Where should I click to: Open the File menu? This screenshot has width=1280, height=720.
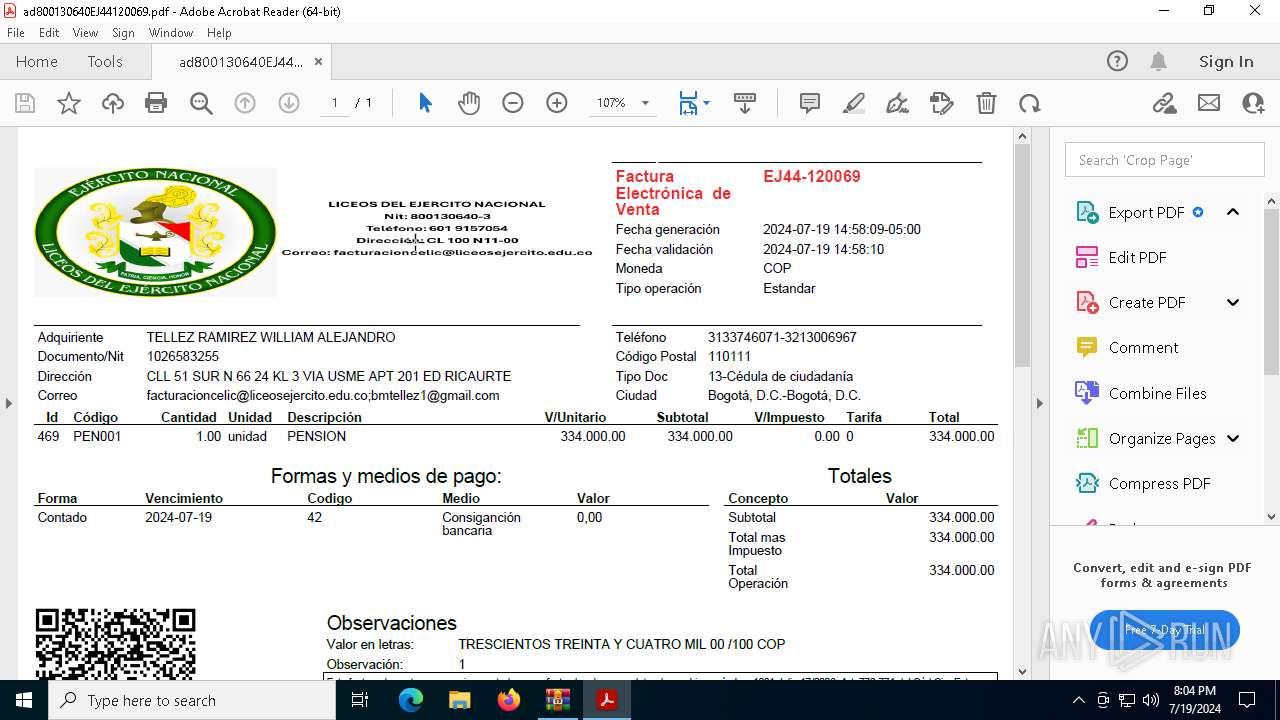pos(16,33)
